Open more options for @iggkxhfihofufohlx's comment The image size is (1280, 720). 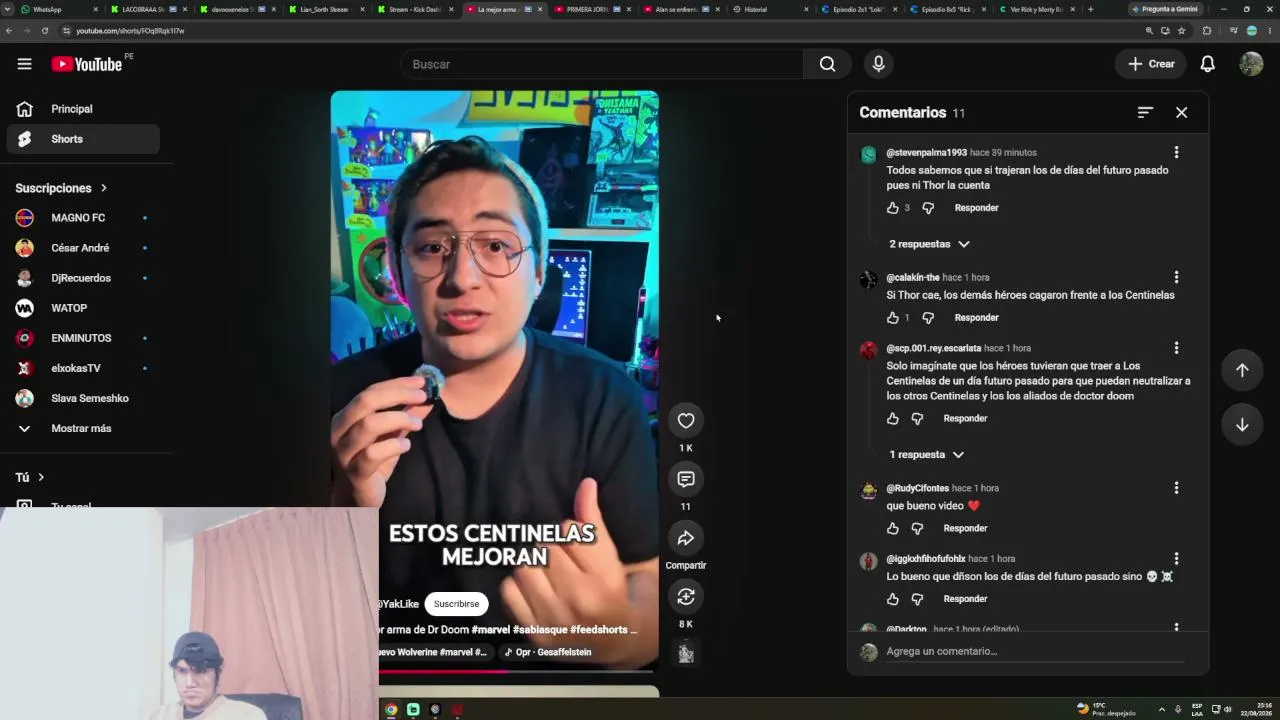point(1176,558)
